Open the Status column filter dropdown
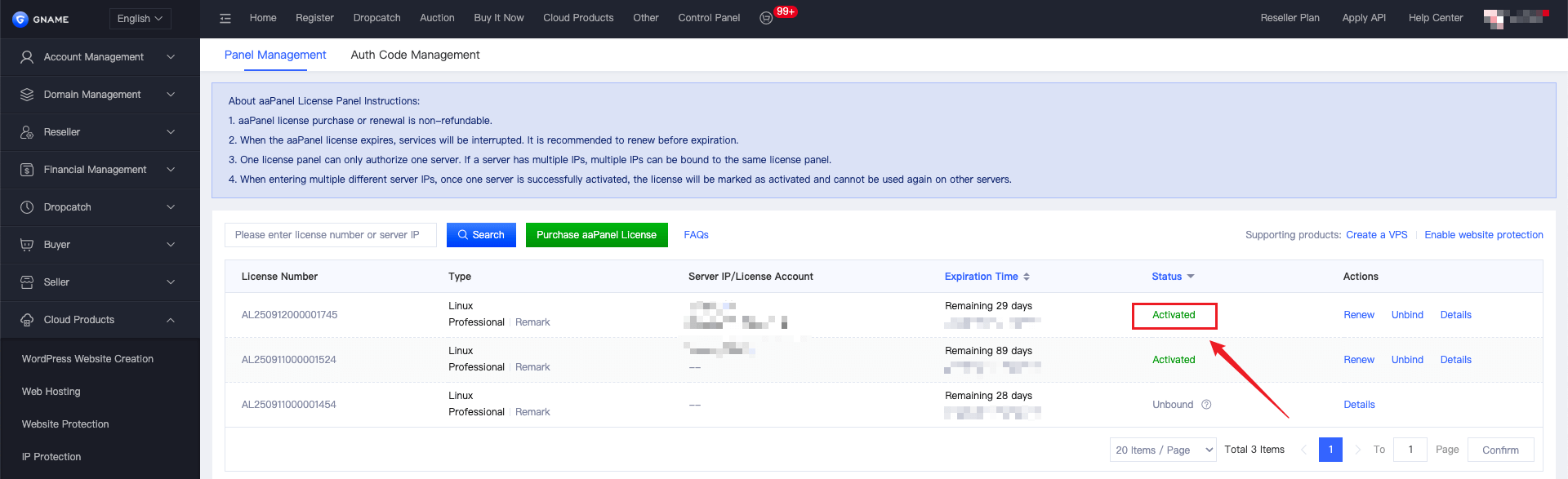 point(1191,277)
